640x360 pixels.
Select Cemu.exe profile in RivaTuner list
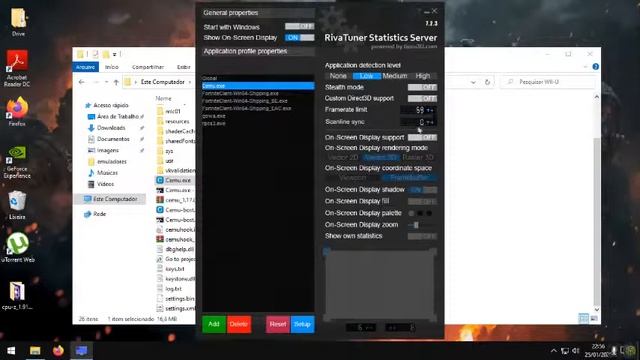(258, 86)
